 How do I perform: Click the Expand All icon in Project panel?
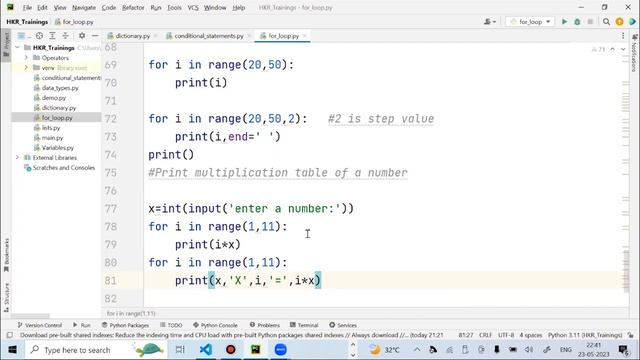pyautogui.click(x=52, y=36)
